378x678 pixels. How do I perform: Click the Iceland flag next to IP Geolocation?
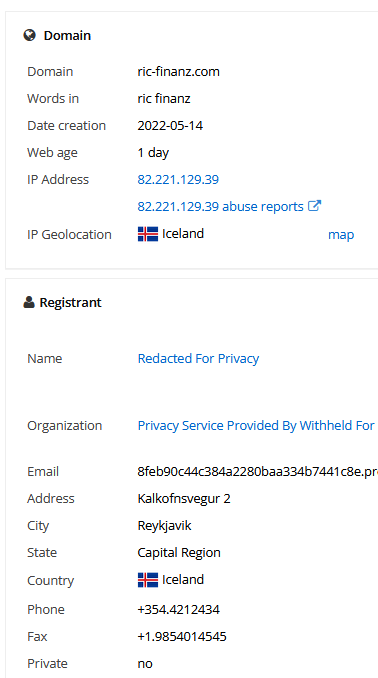tap(148, 234)
